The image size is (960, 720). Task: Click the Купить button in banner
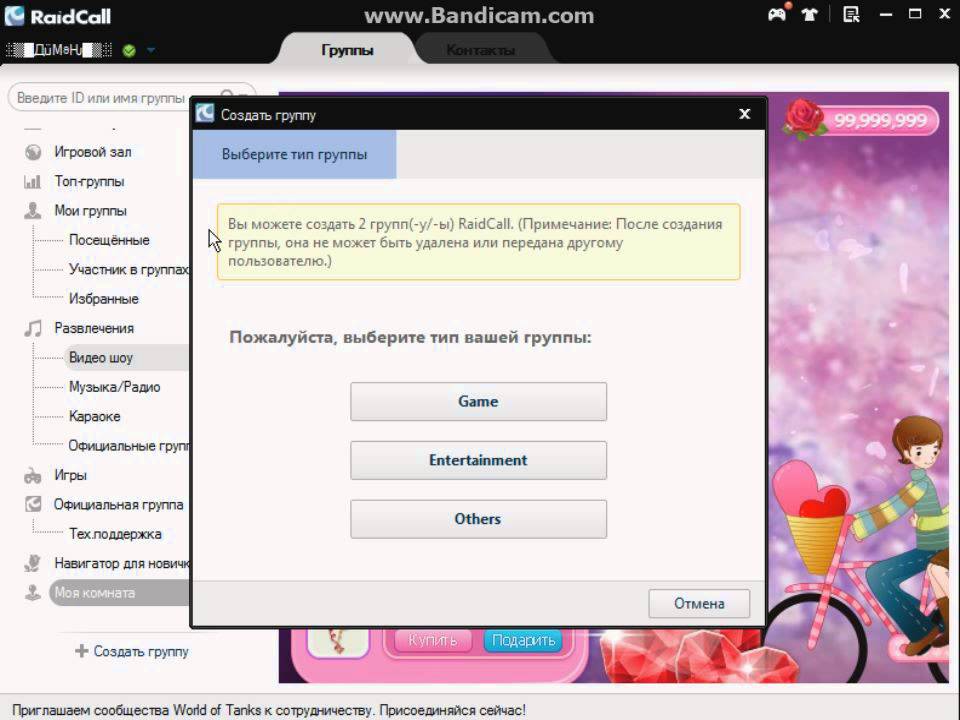[433, 640]
